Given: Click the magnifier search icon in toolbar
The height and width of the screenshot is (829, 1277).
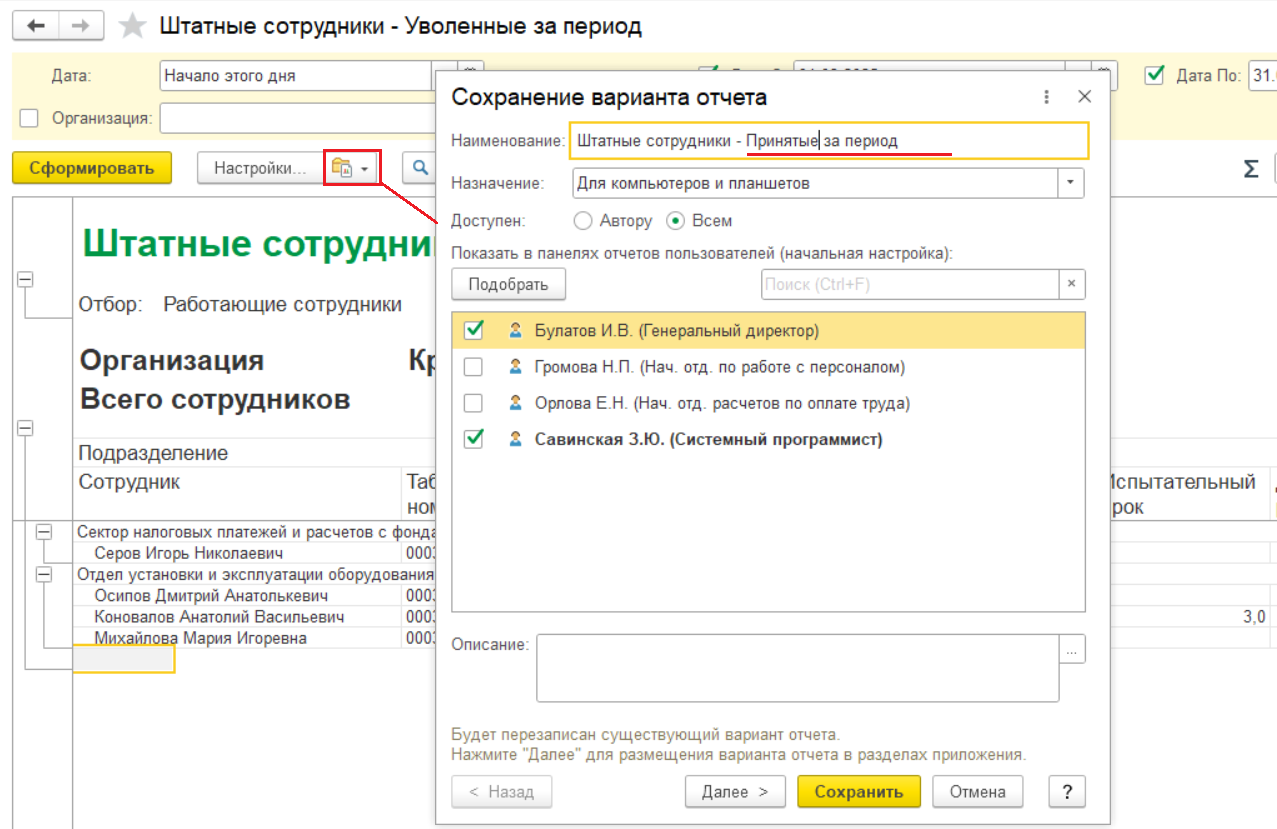Looking at the screenshot, I should 421,168.
